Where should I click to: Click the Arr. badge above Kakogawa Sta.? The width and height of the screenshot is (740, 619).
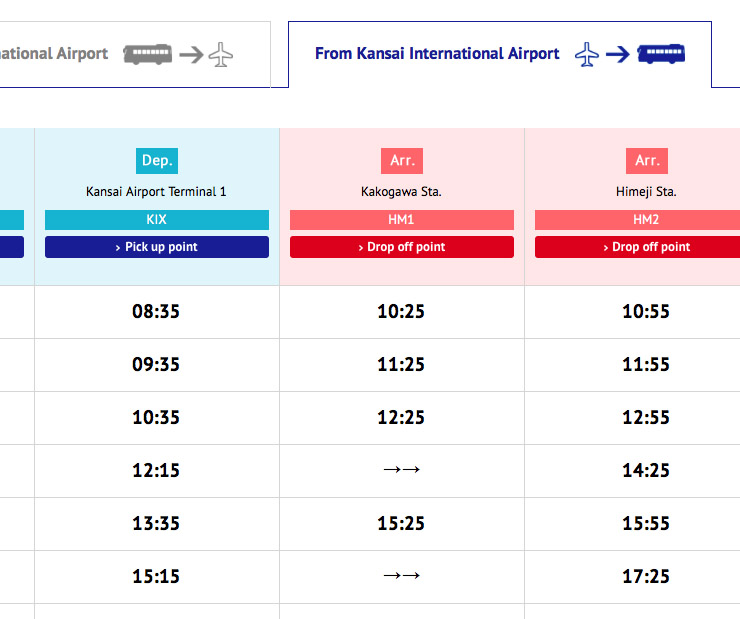402,161
